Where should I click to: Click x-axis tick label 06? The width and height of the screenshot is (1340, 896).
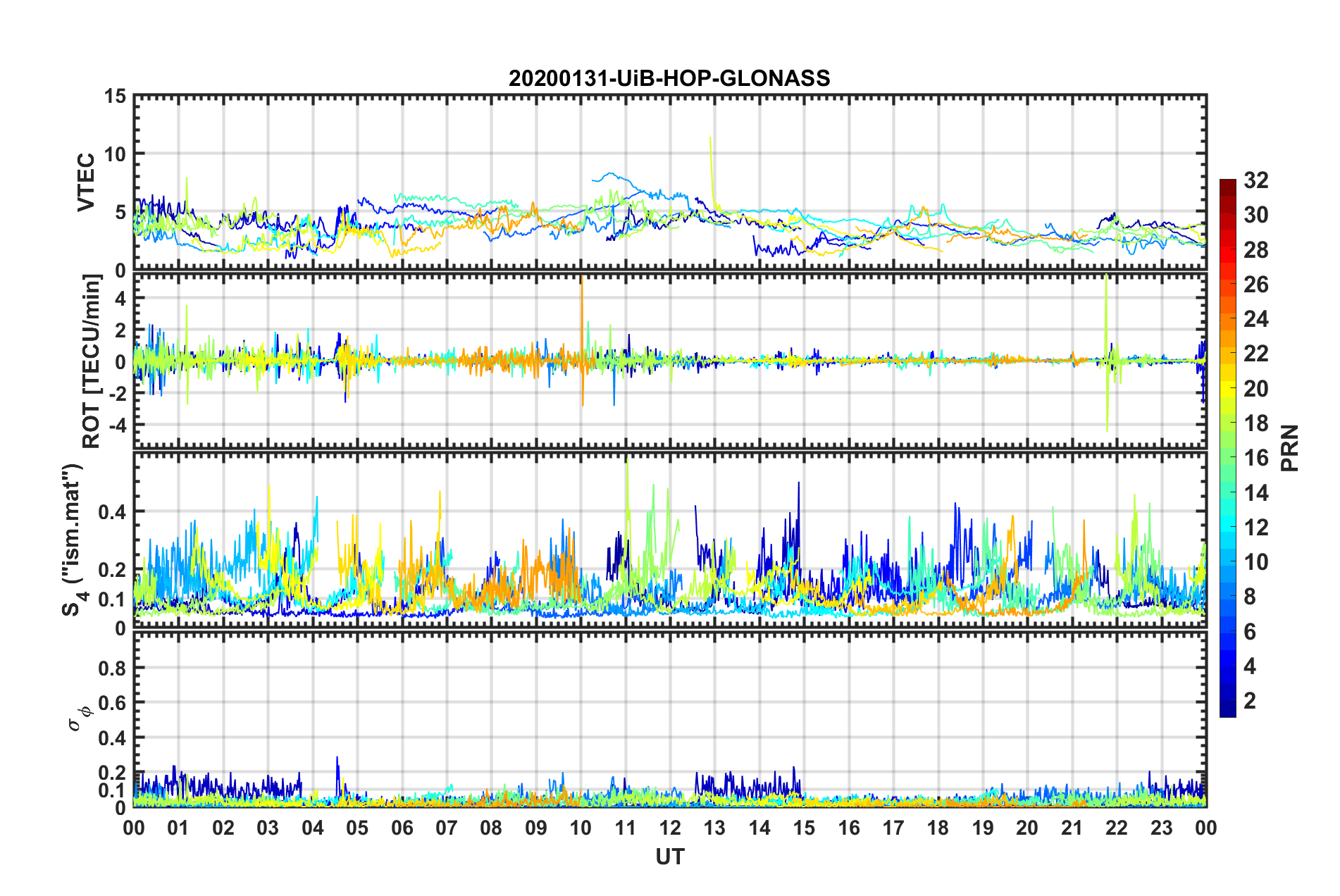coord(402,828)
